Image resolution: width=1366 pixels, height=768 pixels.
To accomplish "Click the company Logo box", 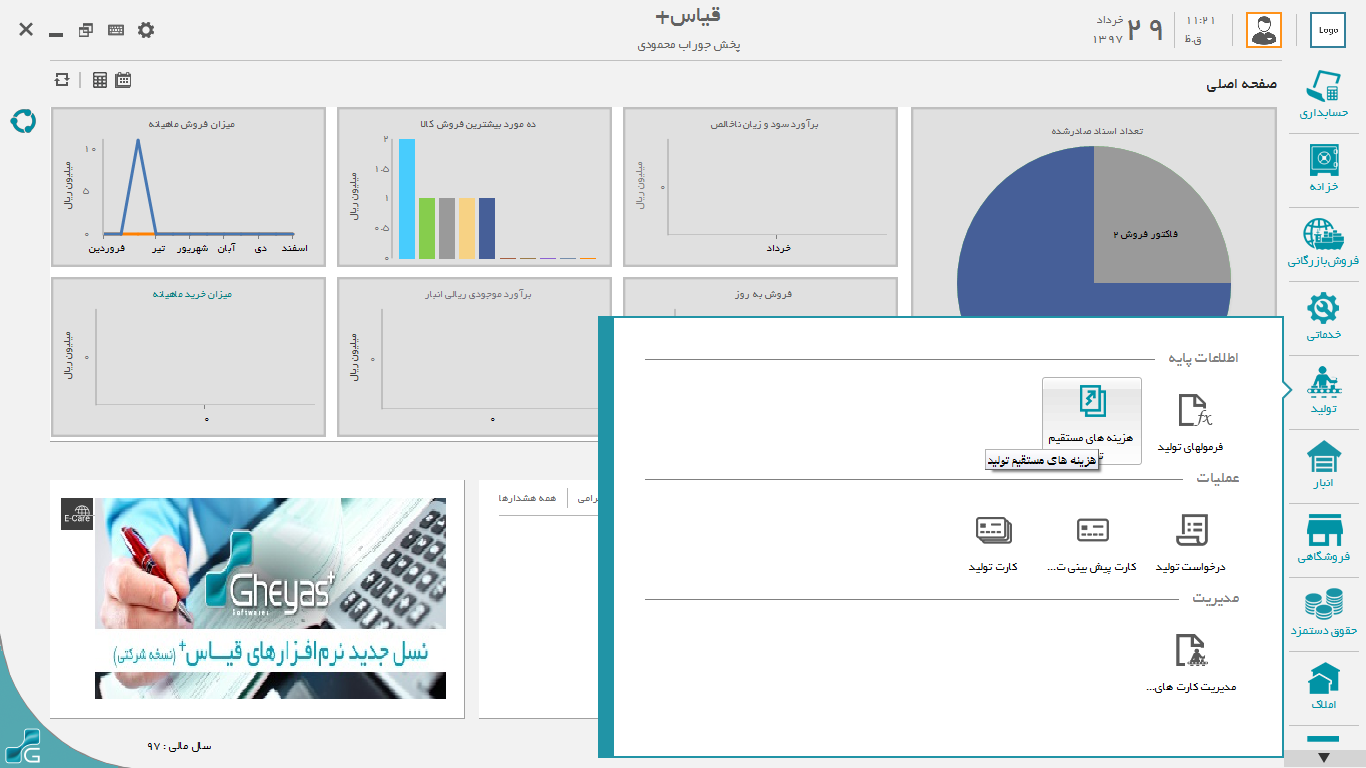I will (x=1328, y=30).
